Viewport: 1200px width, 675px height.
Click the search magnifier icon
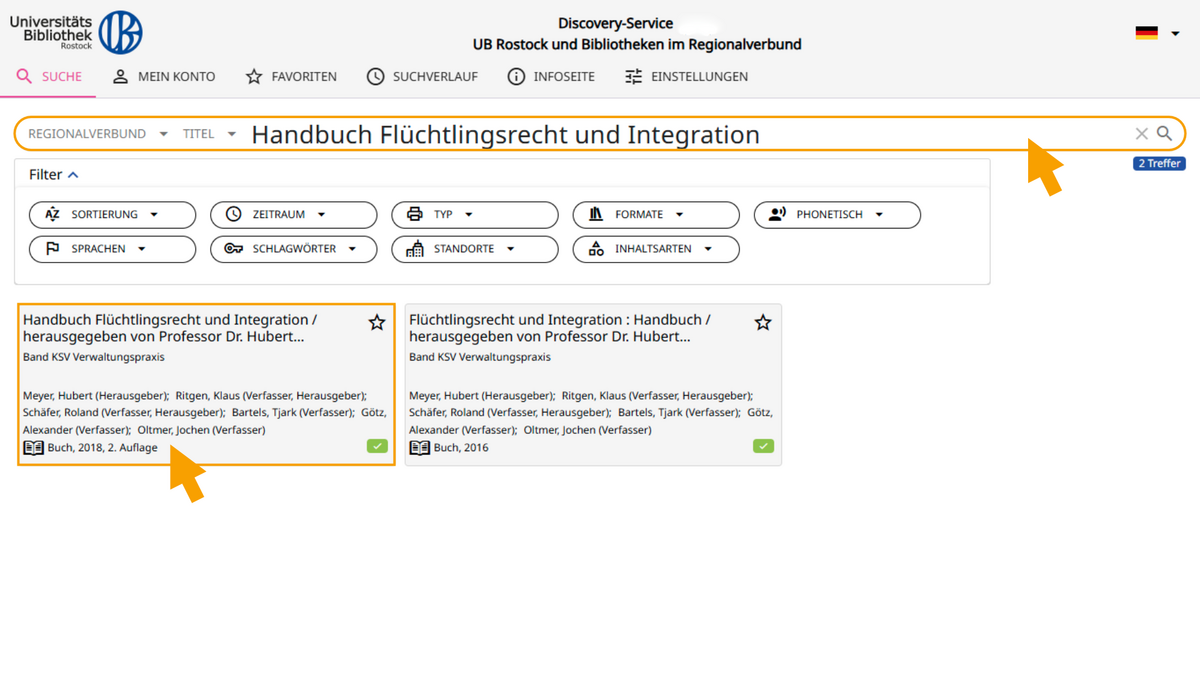[x=1163, y=133]
